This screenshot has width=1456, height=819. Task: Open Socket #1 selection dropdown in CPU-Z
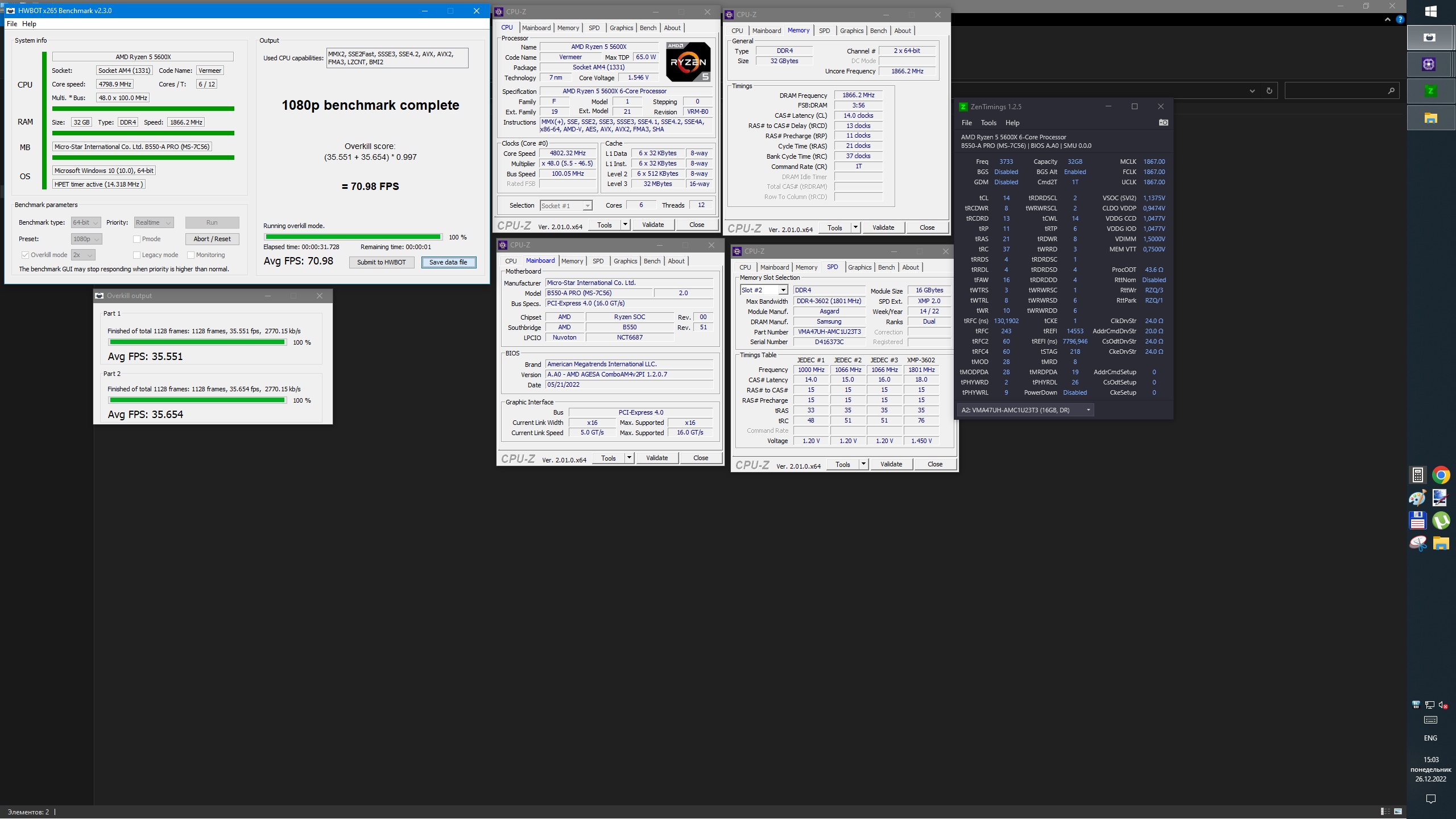point(566,205)
